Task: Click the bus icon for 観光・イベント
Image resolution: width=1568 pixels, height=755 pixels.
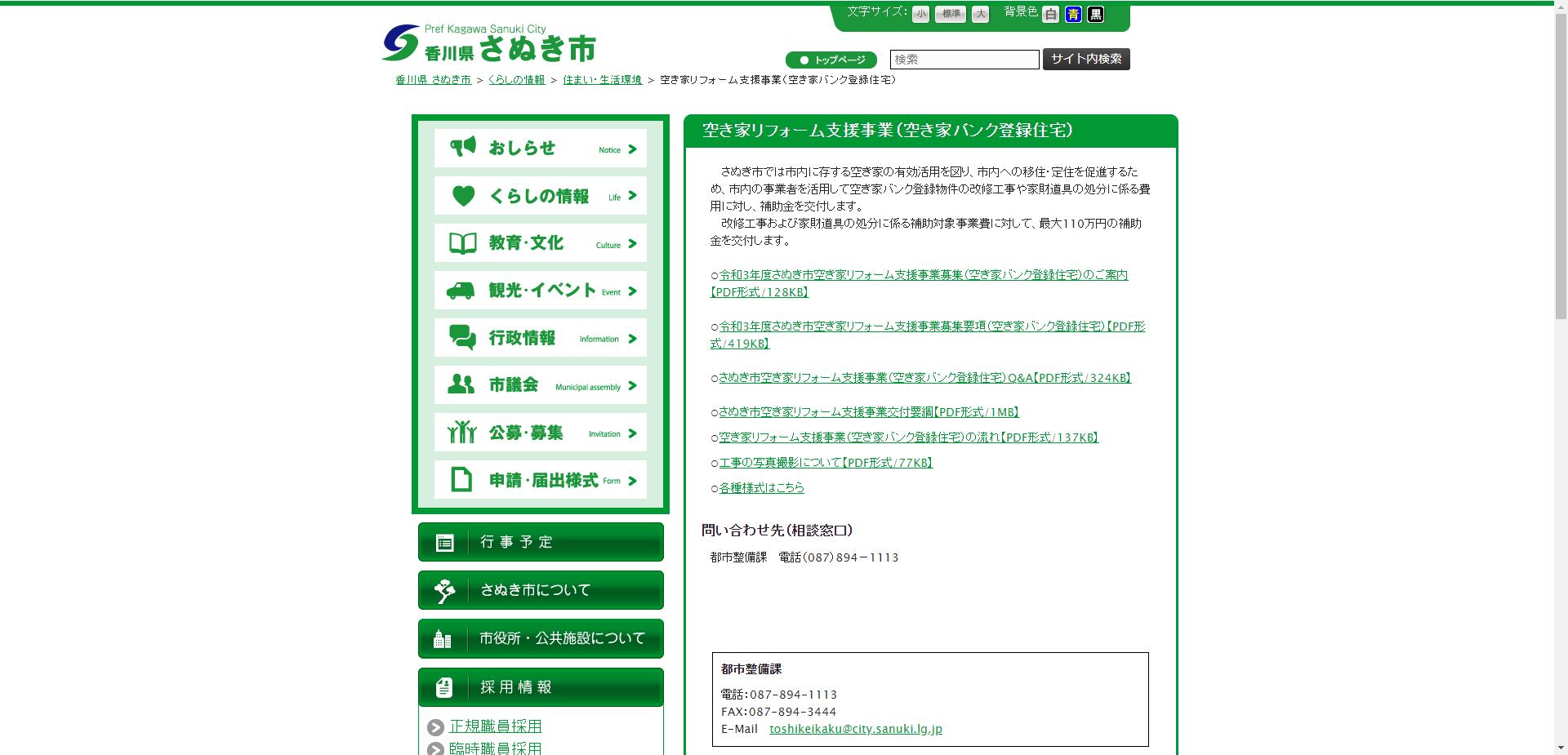Action: (462, 290)
